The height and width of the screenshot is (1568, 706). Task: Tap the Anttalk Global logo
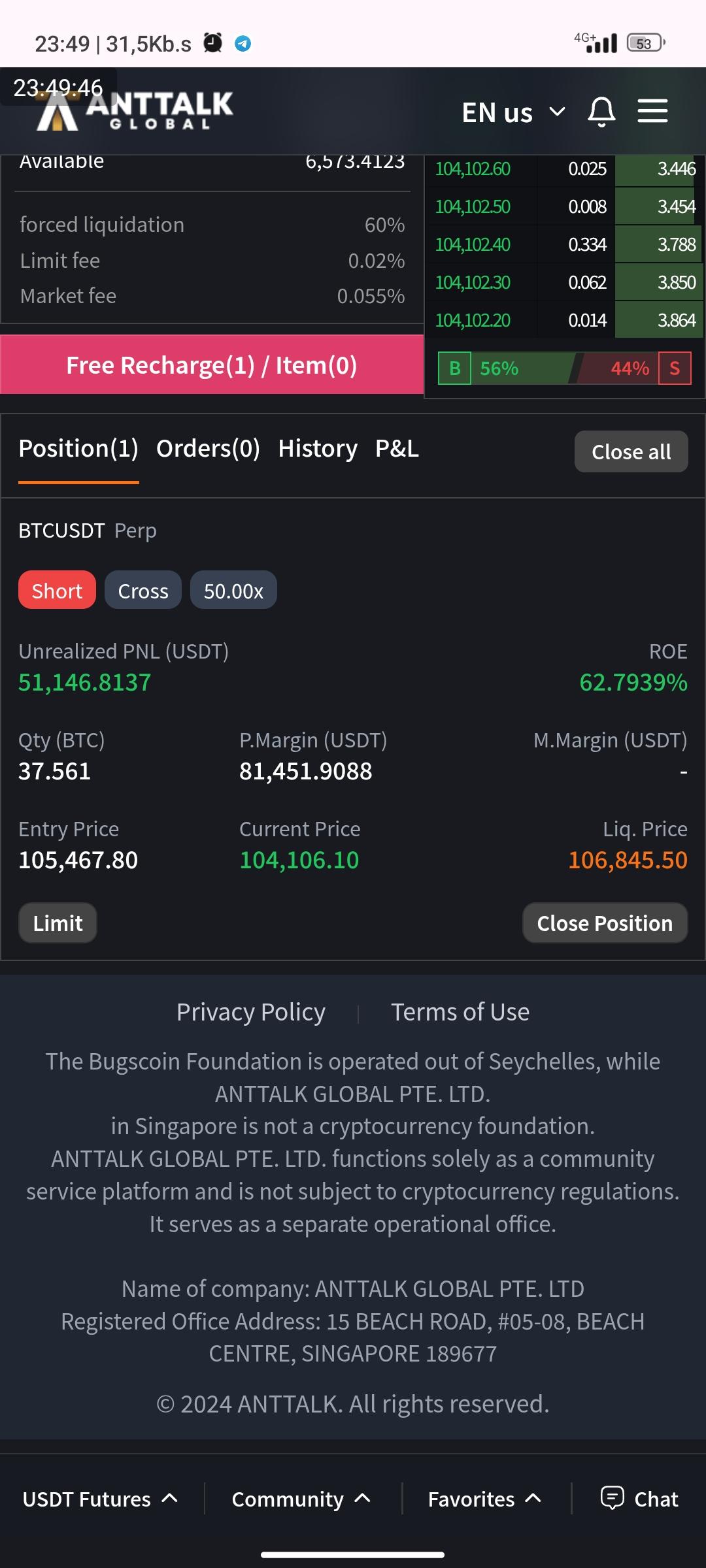(135, 111)
